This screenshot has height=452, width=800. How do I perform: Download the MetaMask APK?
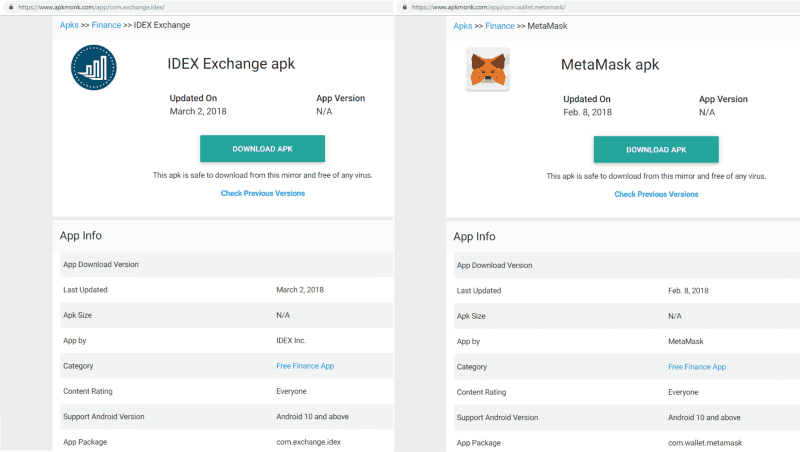coord(656,149)
